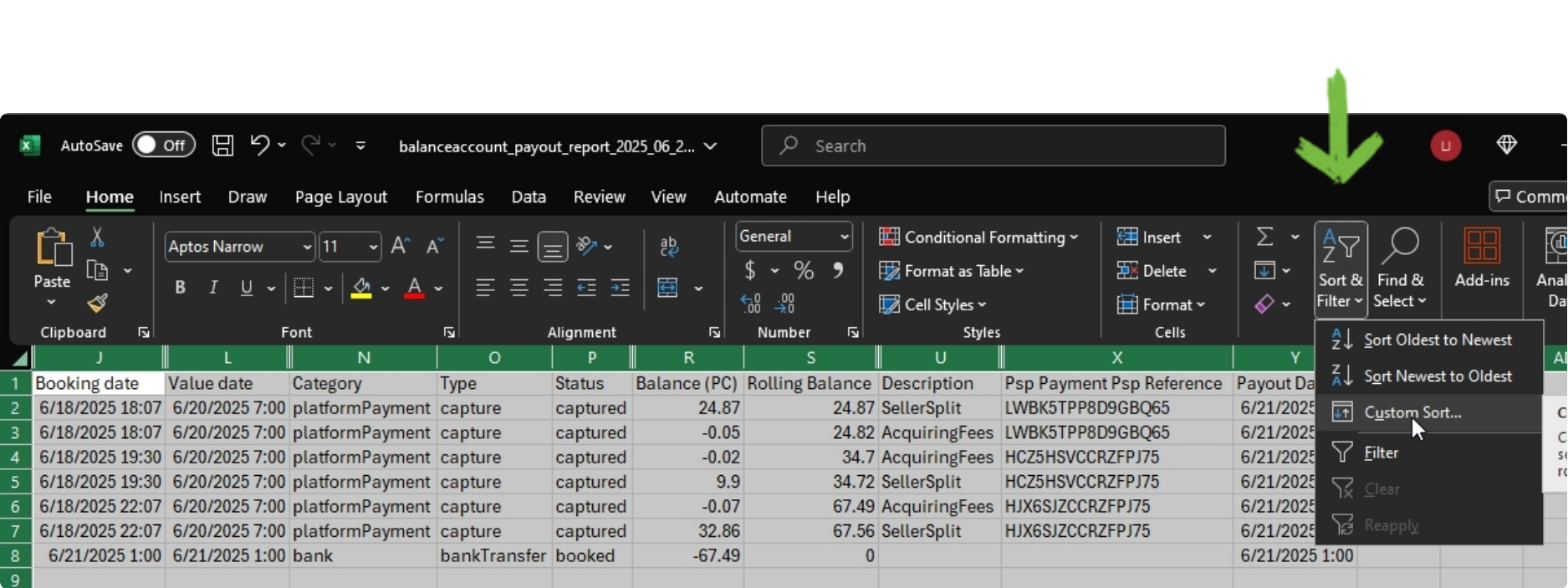Apply yellow fill color to cells
Screen dimensions: 1568x588
[x=361, y=288]
